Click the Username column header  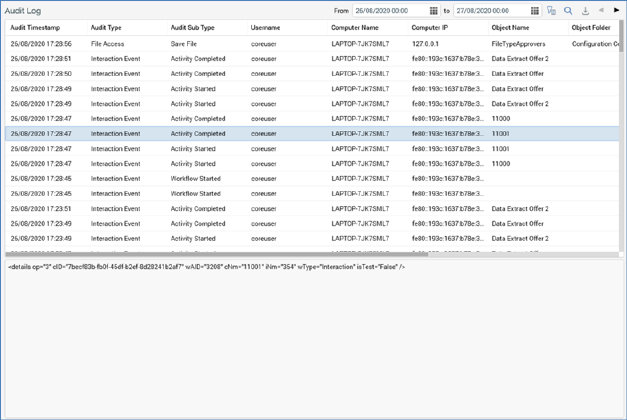click(265, 28)
